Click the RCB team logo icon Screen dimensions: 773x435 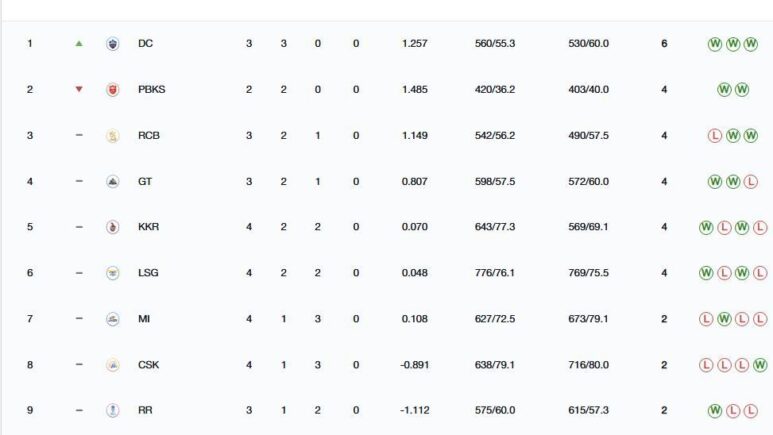coord(112,136)
